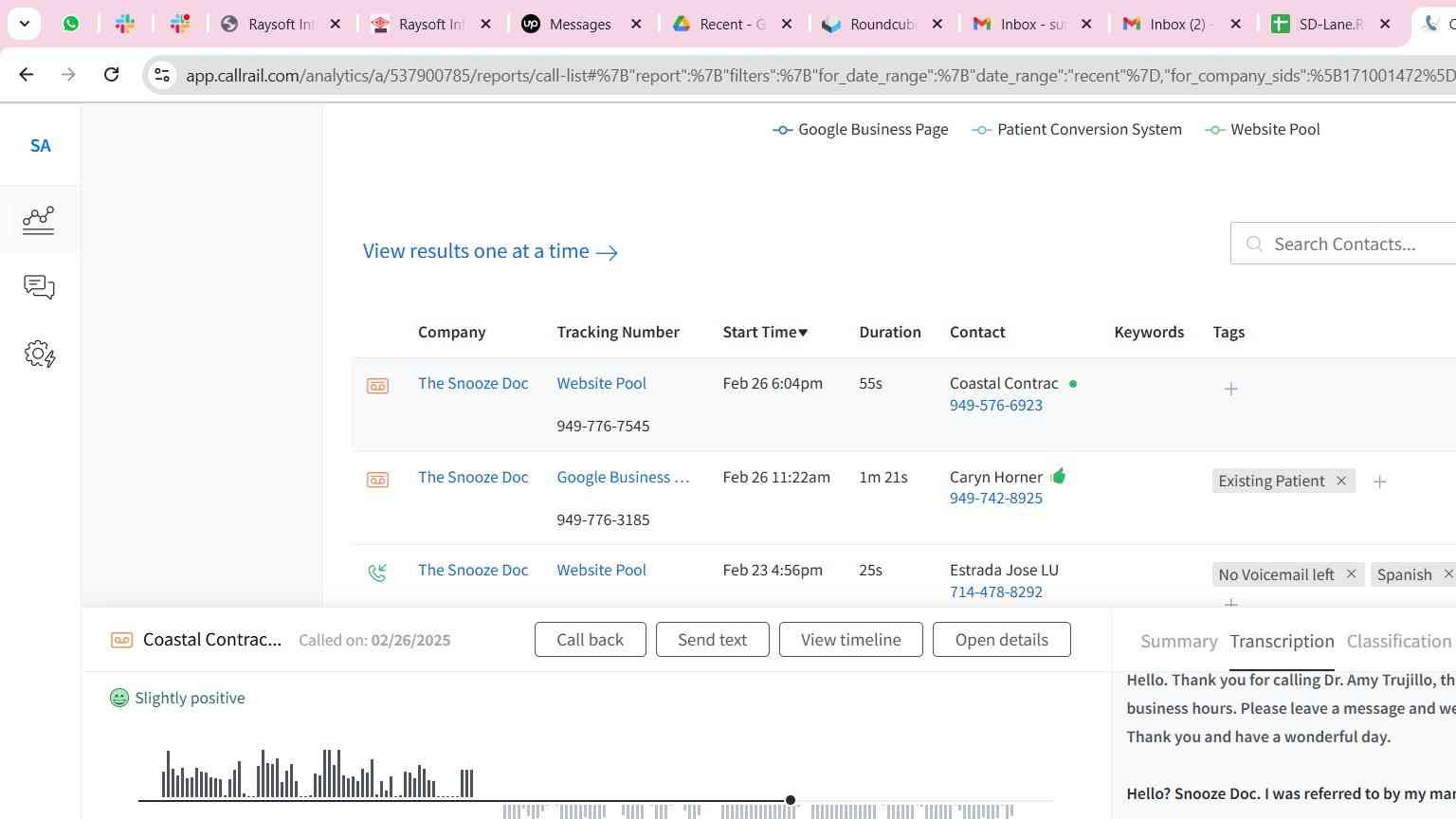Toggle Google Business Page legend series
The width and height of the screenshot is (1456, 819).
click(x=861, y=130)
